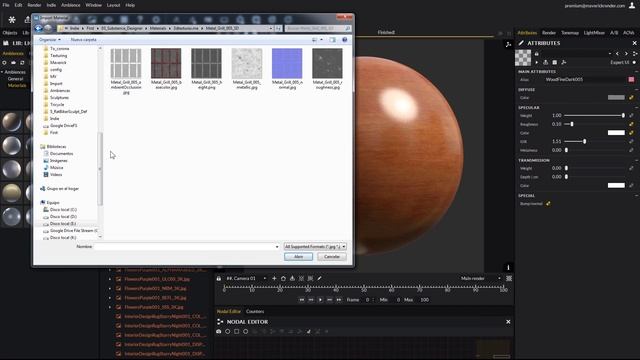The width and height of the screenshot is (640, 360).
Task: Select the Metal_Grill_005 basecolor.jpg file
Action: click(x=166, y=69)
